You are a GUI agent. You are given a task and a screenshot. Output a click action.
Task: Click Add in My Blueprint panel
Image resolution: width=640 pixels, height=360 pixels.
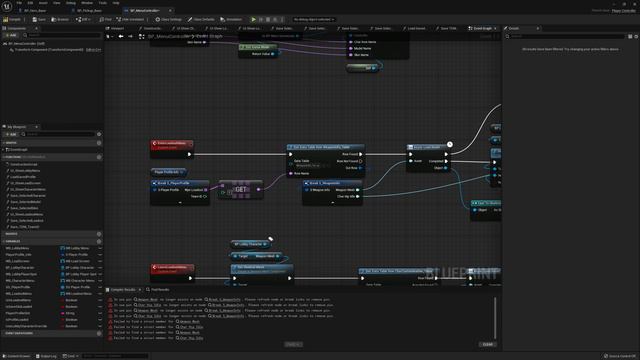(11, 134)
